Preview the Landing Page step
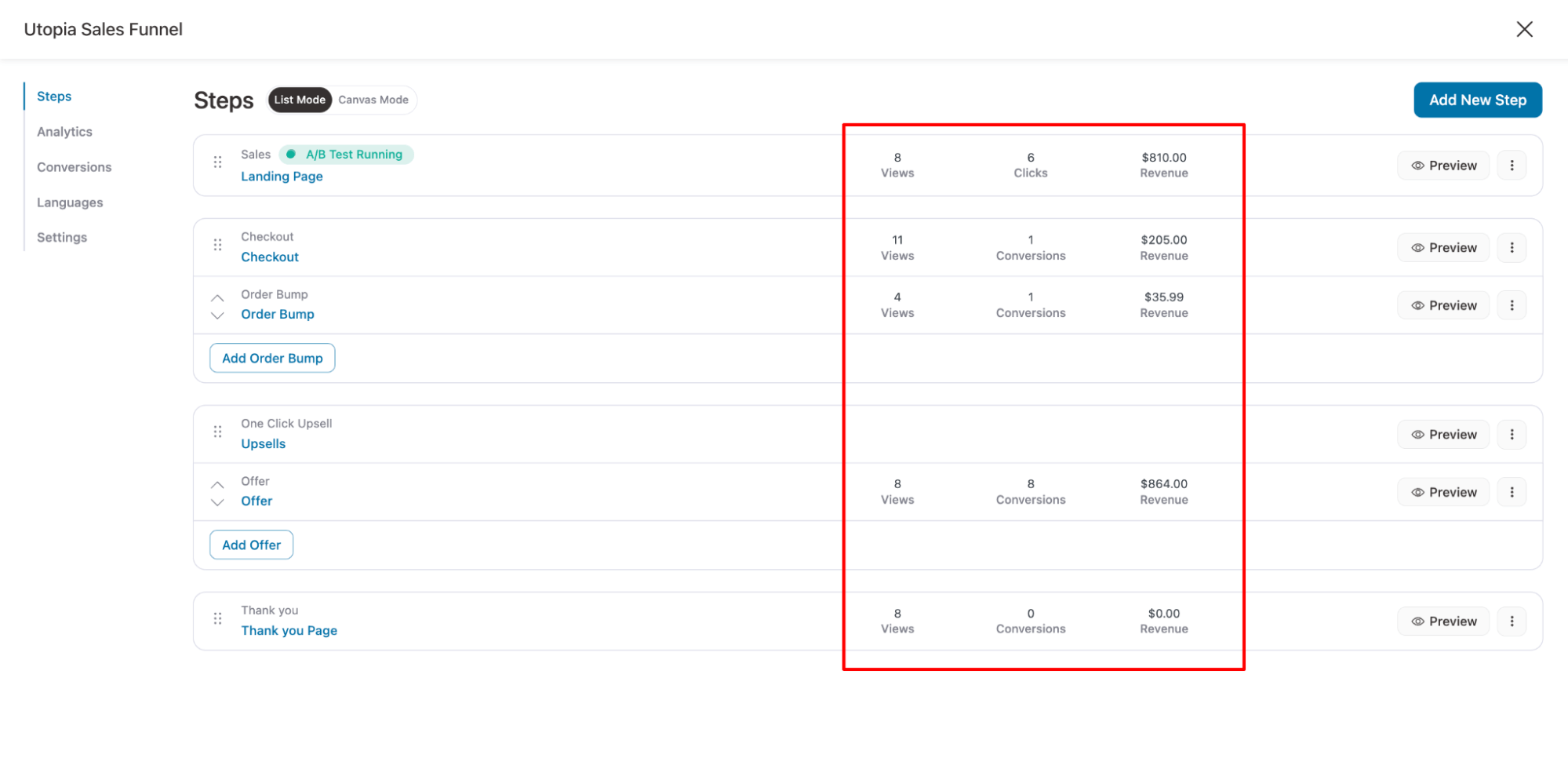 (1443, 166)
